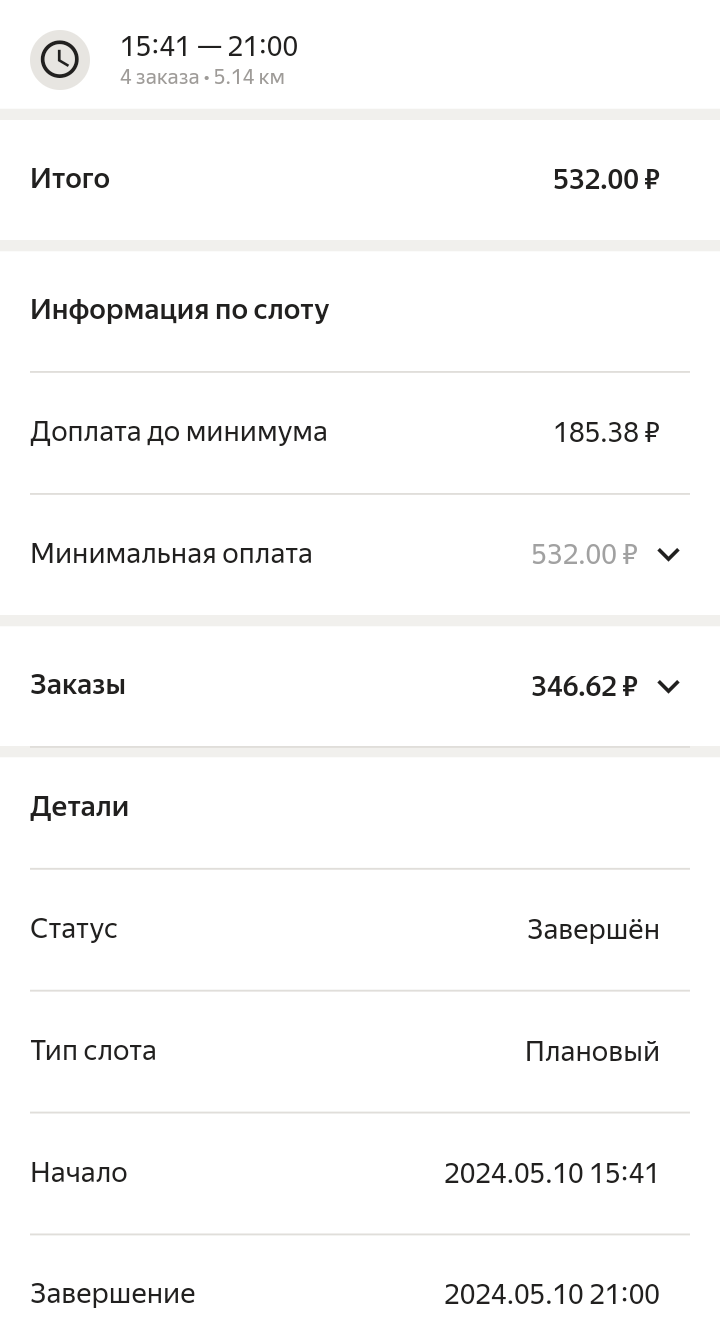Tap the 4 заказа • 5.14 км subtitle
The width and height of the screenshot is (720, 1331).
pyautogui.click(x=202, y=77)
